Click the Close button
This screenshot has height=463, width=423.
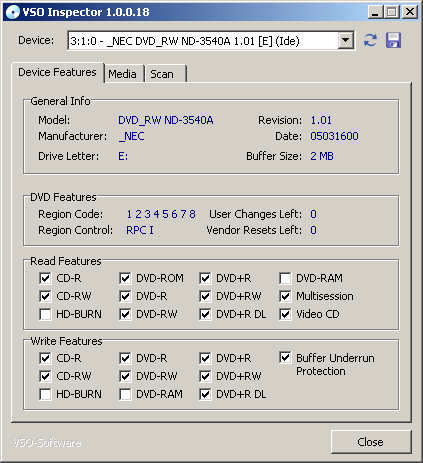371,442
